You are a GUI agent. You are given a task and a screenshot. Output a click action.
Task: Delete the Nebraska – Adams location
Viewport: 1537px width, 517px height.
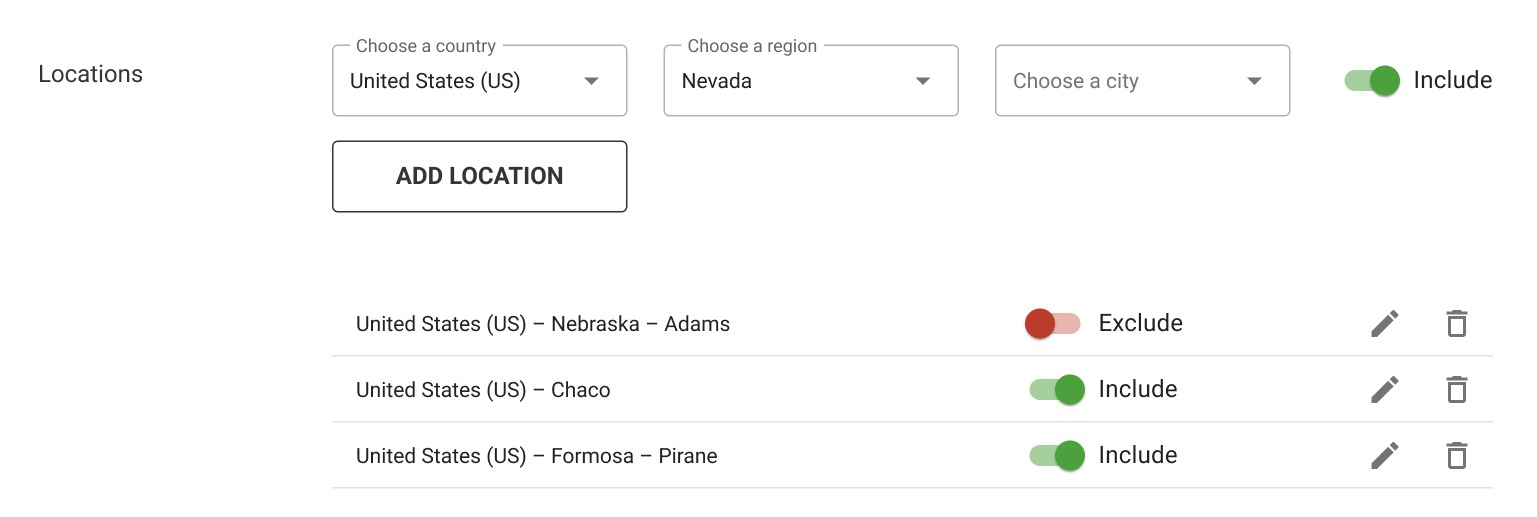1457,323
